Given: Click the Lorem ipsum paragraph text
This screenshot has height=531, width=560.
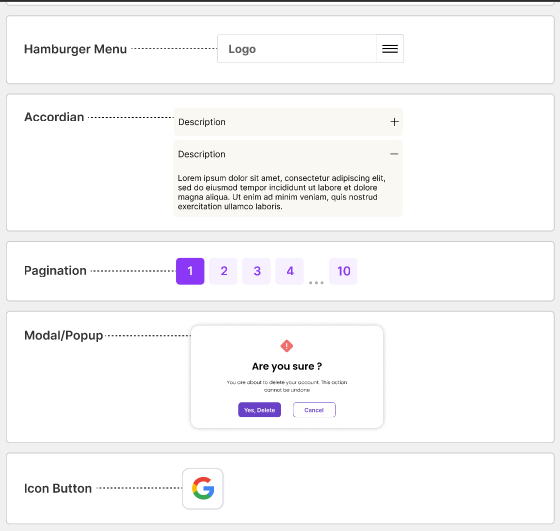Looking at the screenshot, I should tap(282, 192).
